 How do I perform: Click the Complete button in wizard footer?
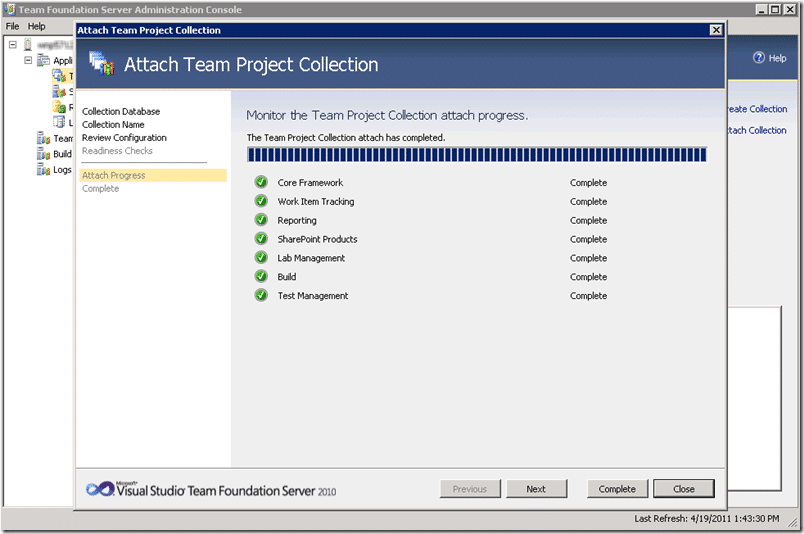pos(617,489)
